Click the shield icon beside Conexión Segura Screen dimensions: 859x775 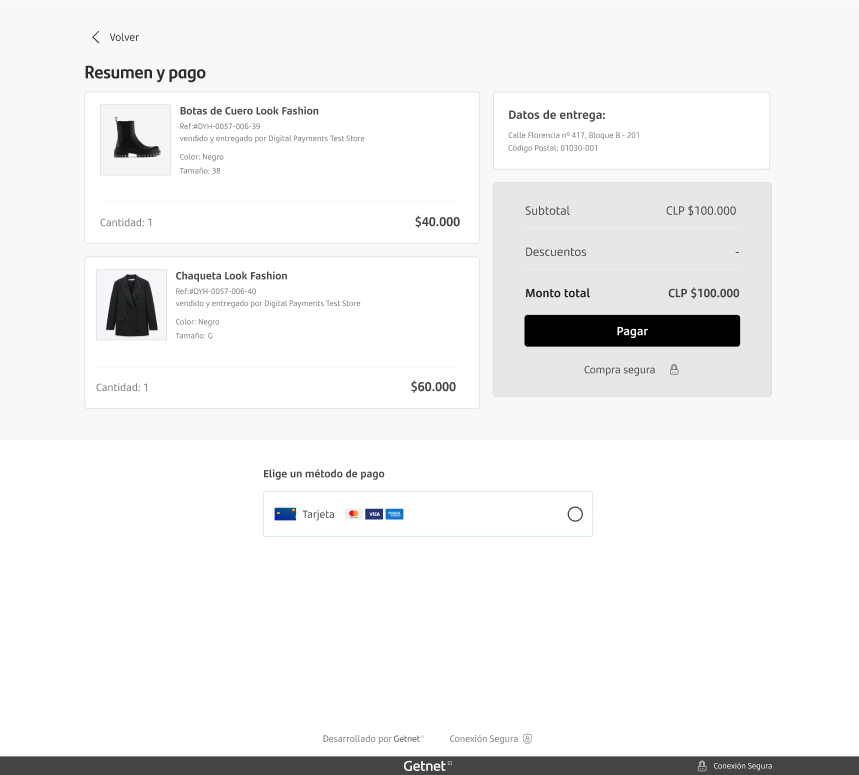(x=527, y=739)
